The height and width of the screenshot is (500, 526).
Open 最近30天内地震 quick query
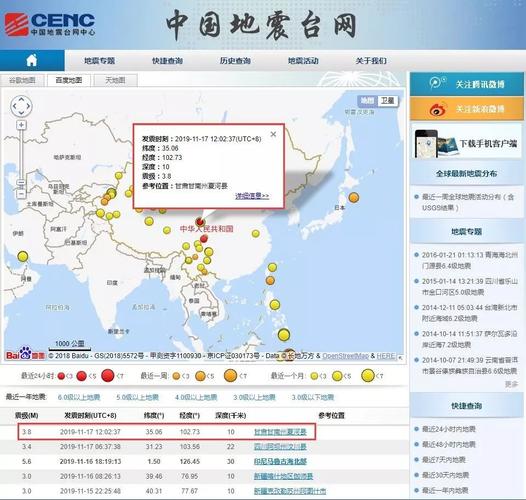tap(445, 475)
